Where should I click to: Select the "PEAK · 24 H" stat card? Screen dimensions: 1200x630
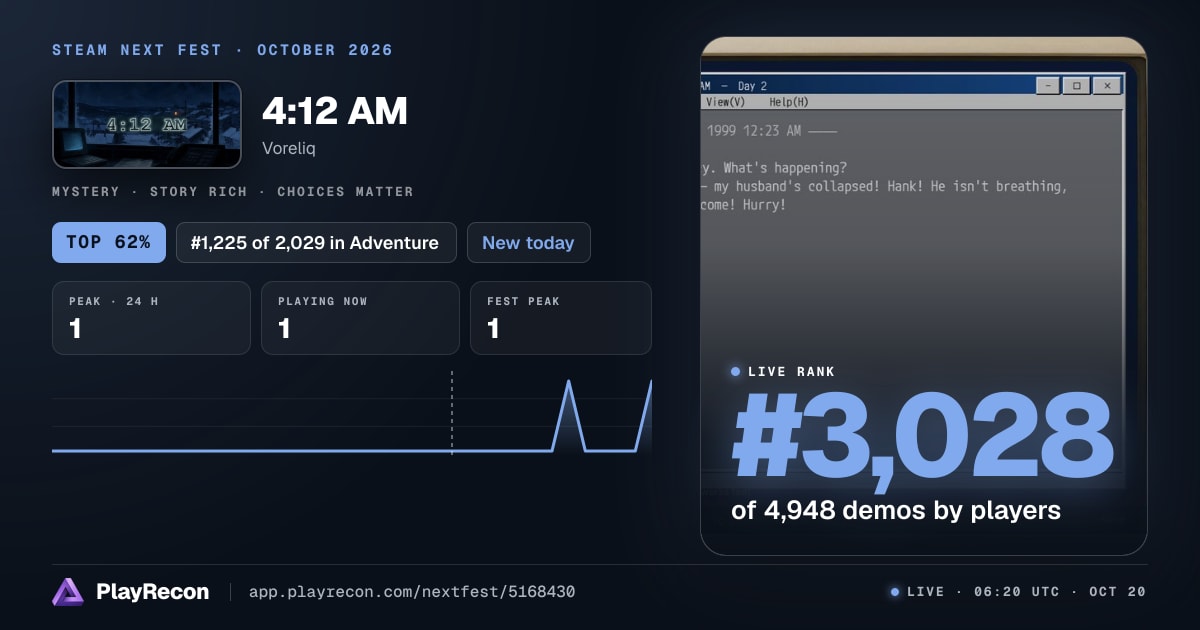point(151,318)
